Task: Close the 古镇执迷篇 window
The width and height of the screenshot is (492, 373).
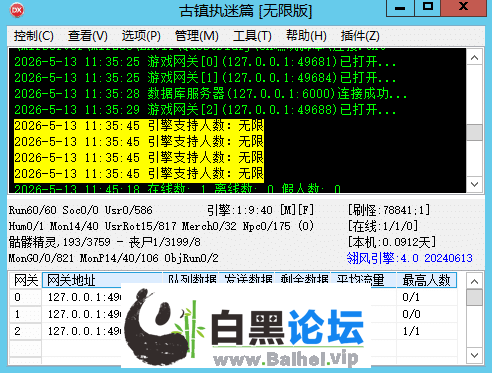Action: click(464, 8)
